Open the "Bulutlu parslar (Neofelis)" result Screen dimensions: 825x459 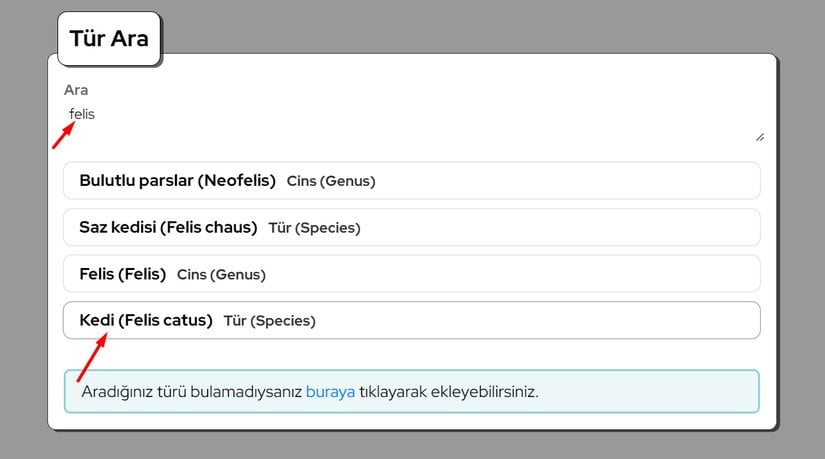click(177, 181)
